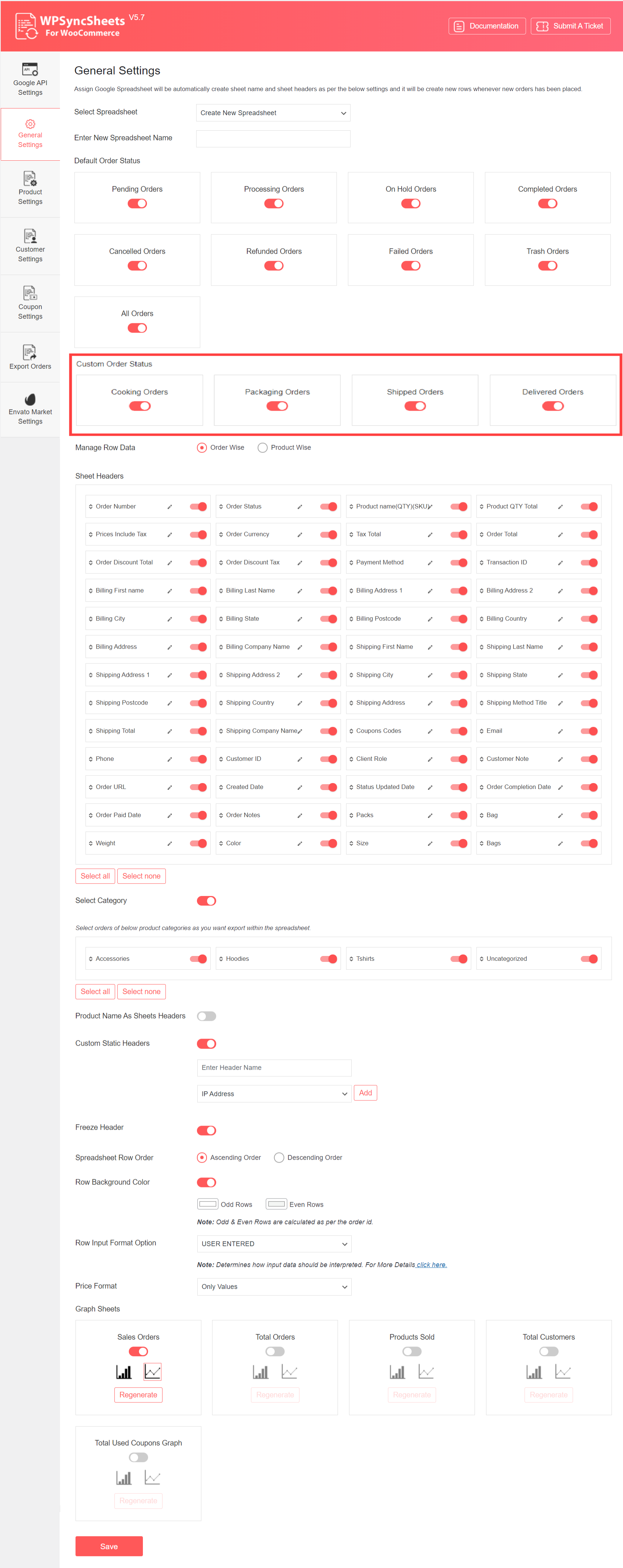Click the Enter Header Name field
This screenshot has height=1568, width=623.
(274, 1068)
